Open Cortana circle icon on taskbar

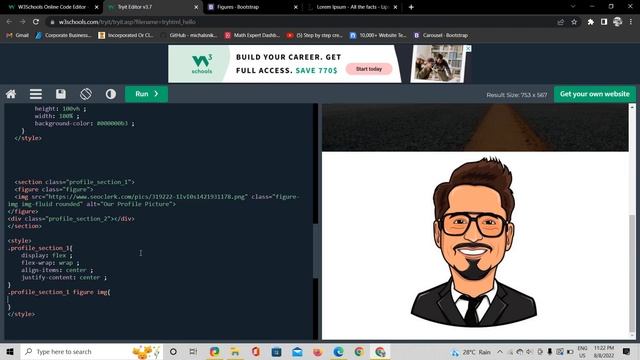pyautogui.click(x=173, y=351)
